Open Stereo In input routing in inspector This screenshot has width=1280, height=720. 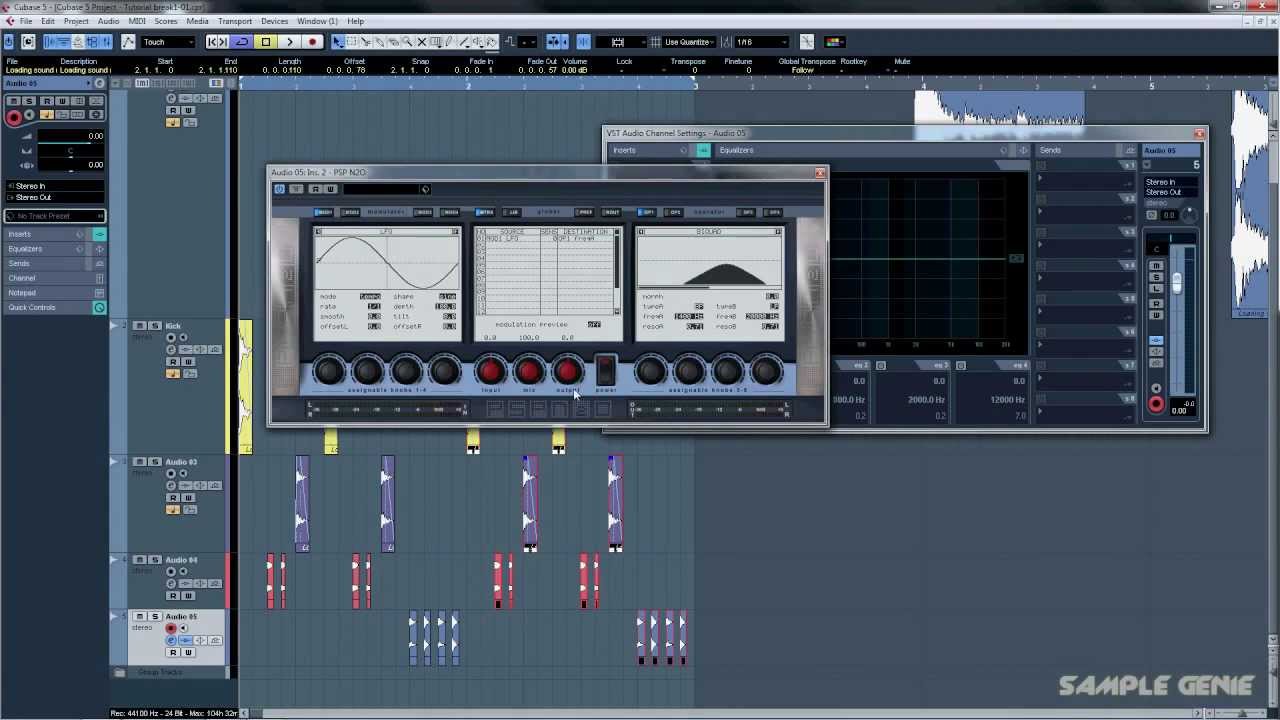click(55, 186)
